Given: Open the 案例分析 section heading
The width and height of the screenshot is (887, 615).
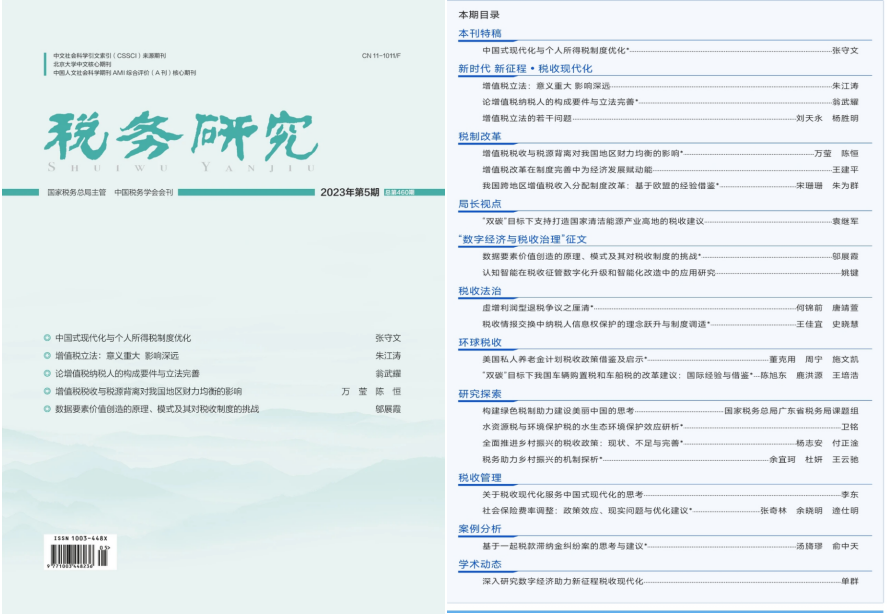Looking at the screenshot, I should point(479,529).
